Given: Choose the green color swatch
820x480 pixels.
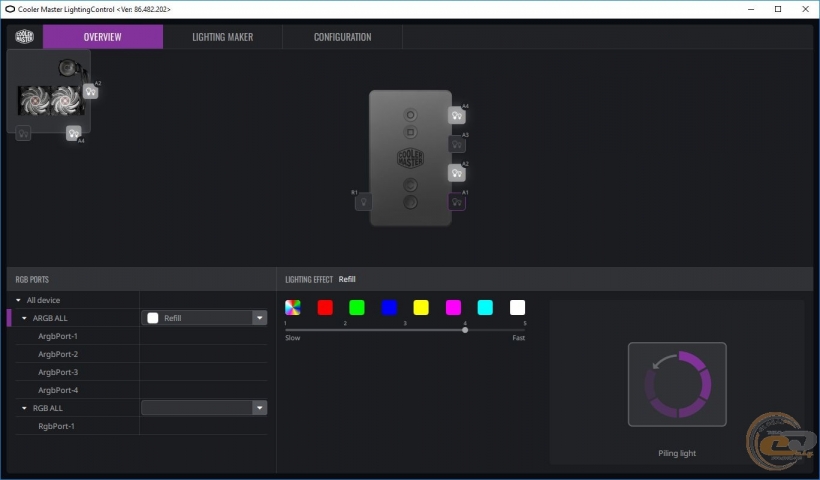Looking at the screenshot, I should coord(357,307).
